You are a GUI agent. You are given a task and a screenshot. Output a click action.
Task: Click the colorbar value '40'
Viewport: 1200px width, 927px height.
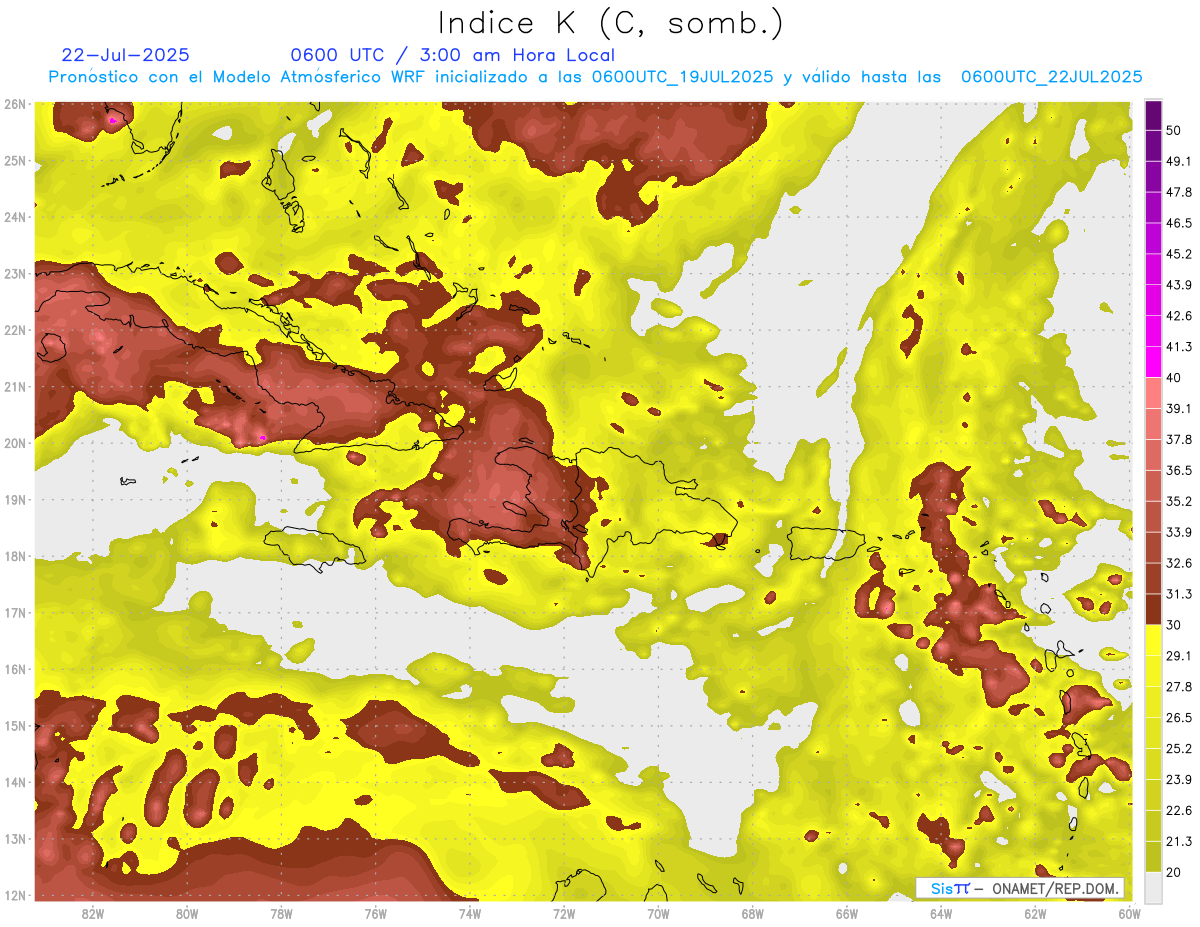click(x=1175, y=377)
